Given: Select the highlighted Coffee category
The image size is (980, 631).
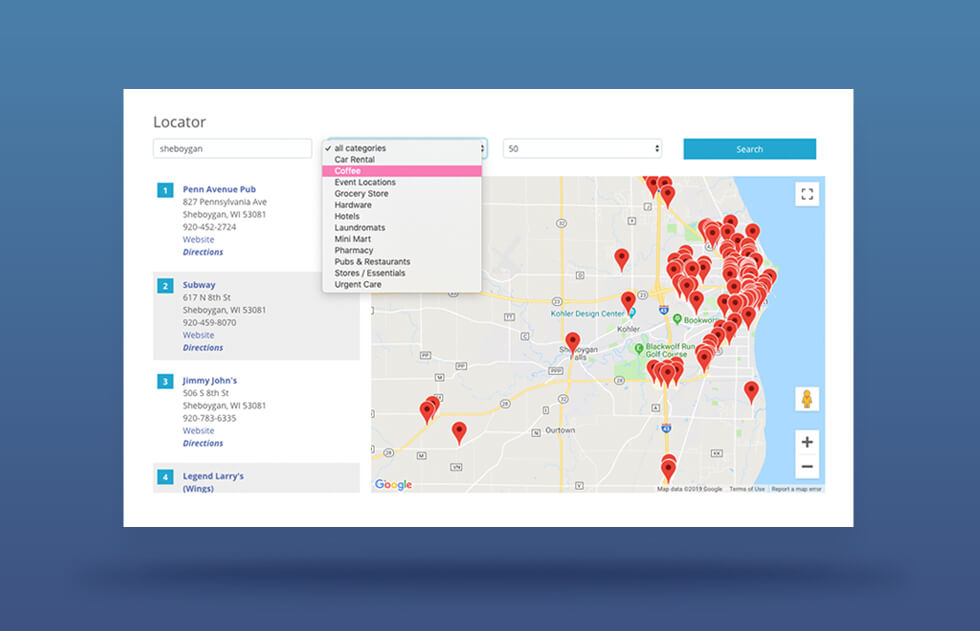Looking at the screenshot, I should pos(402,171).
